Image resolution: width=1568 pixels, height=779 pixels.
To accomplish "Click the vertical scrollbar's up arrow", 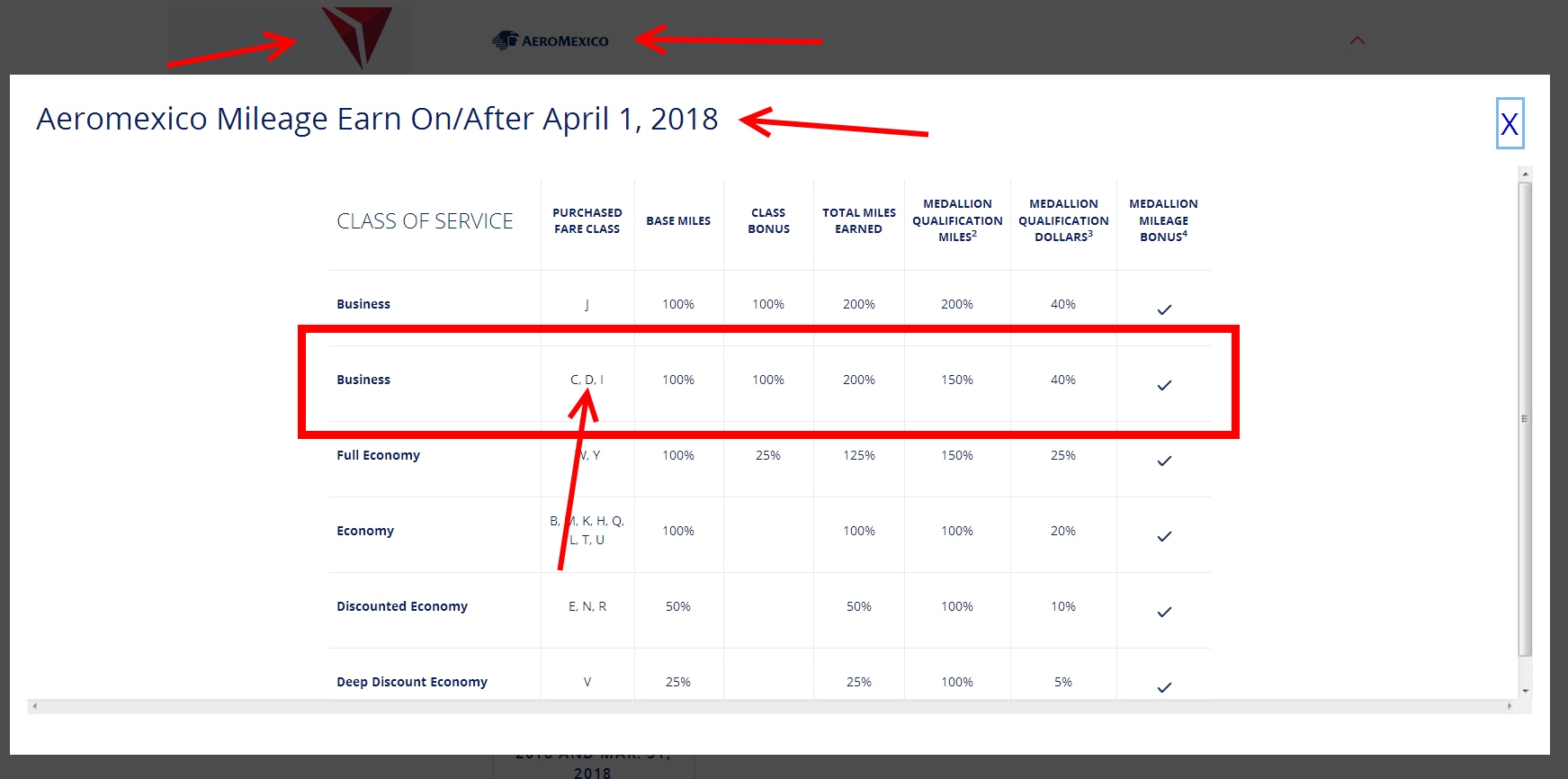I will click(x=1524, y=174).
